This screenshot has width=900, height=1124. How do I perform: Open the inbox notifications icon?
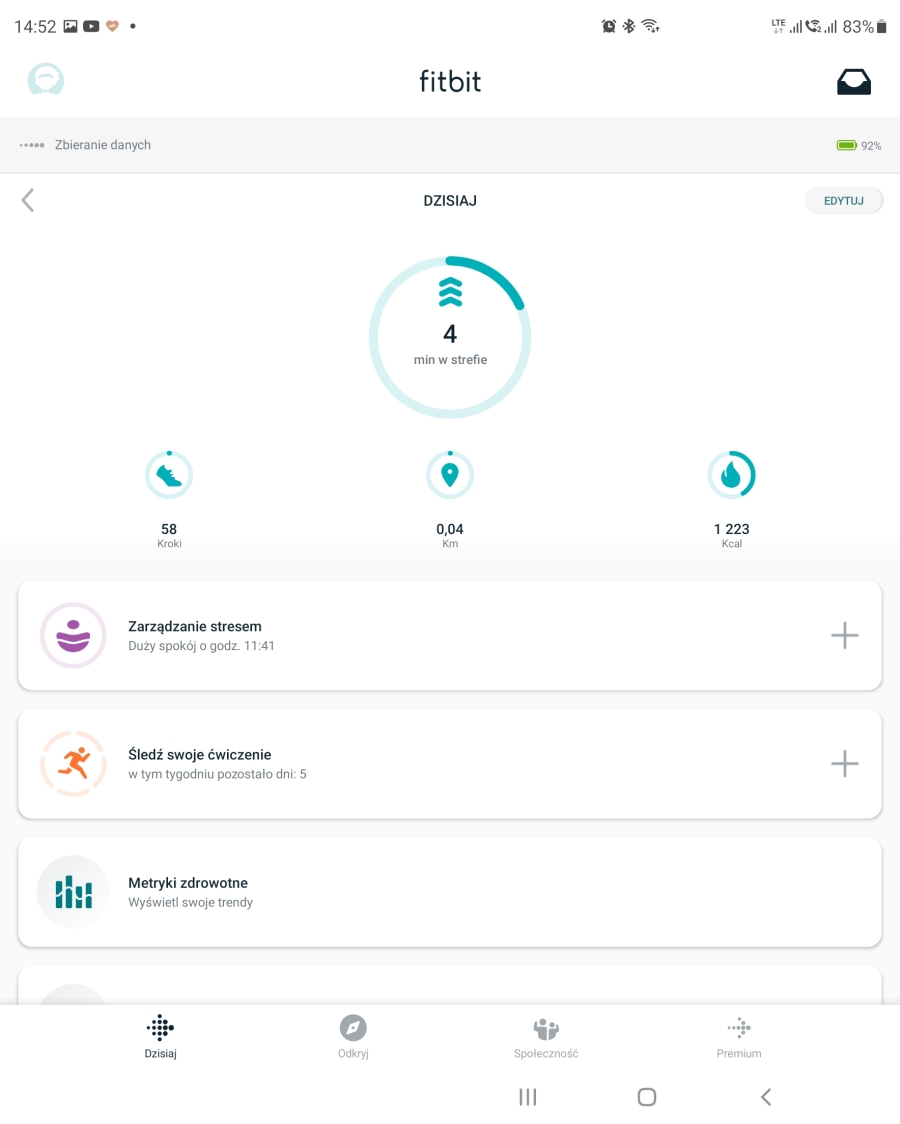[853, 82]
